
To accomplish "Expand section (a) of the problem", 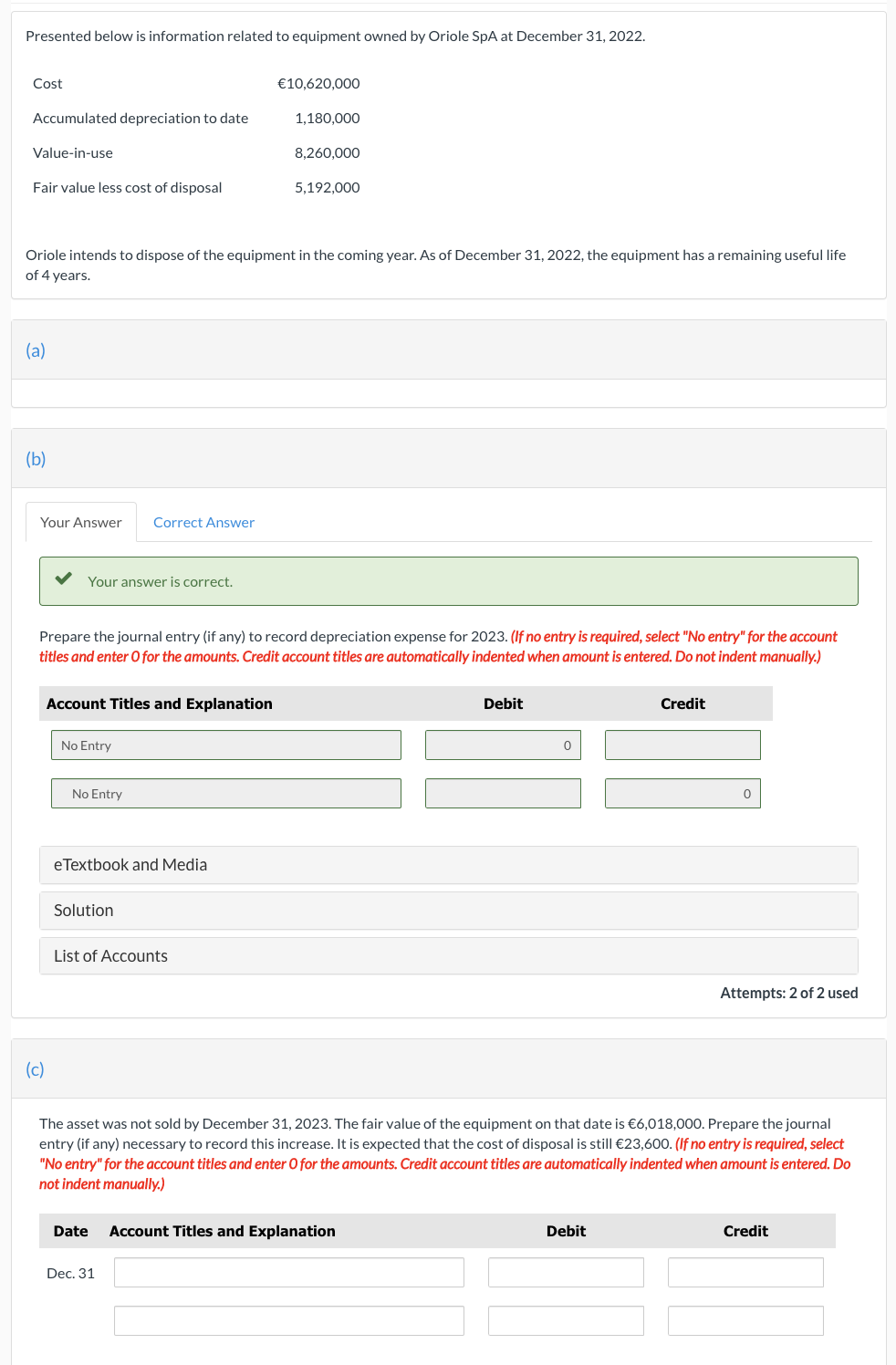I will [35, 350].
